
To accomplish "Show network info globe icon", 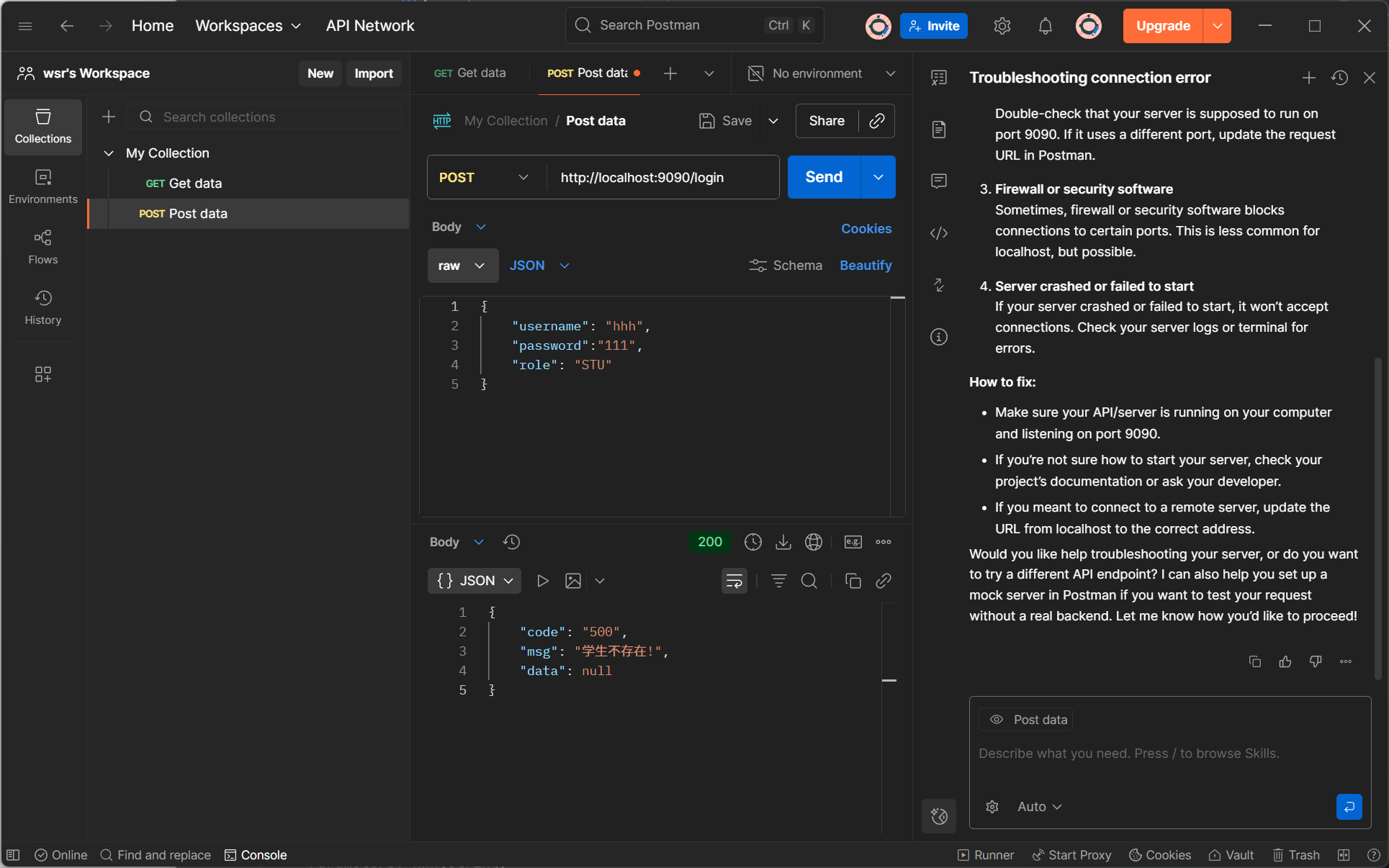I will (x=814, y=542).
